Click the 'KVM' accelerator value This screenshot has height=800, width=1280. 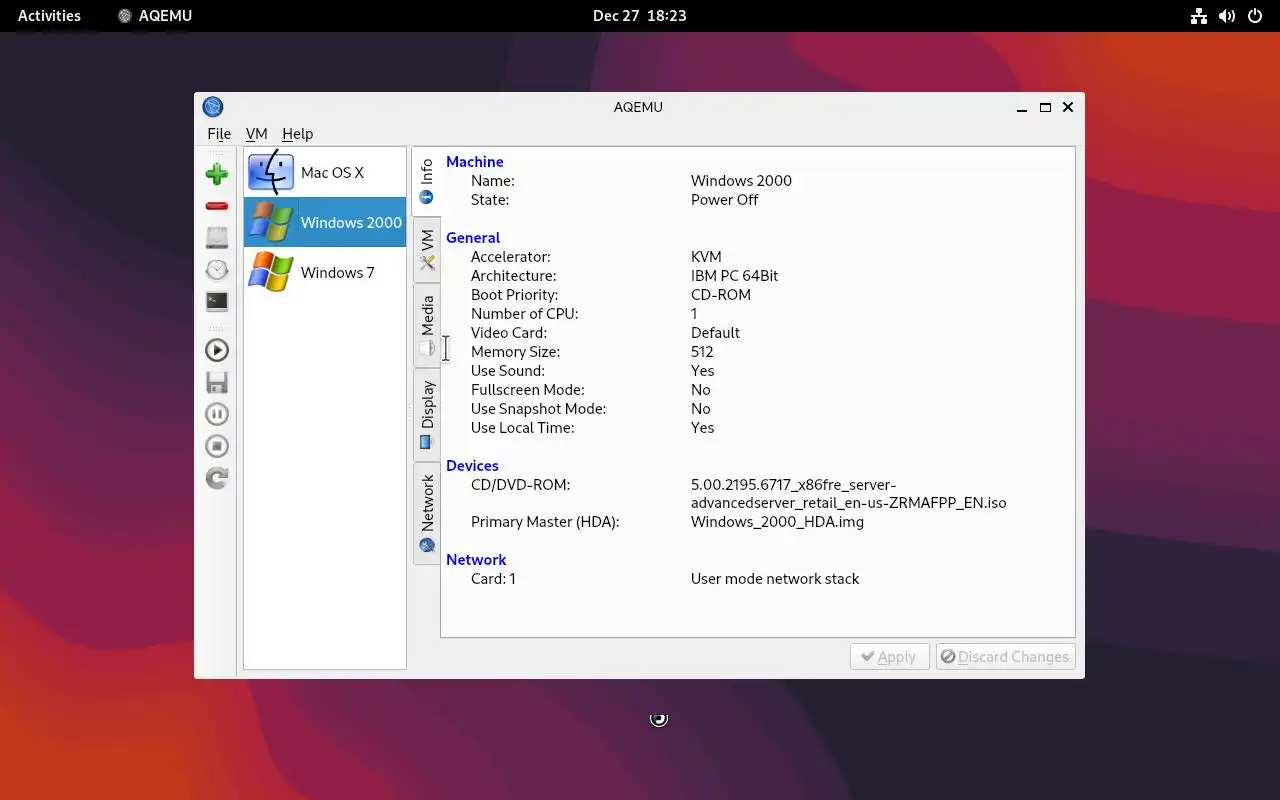[x=706, y=256]
